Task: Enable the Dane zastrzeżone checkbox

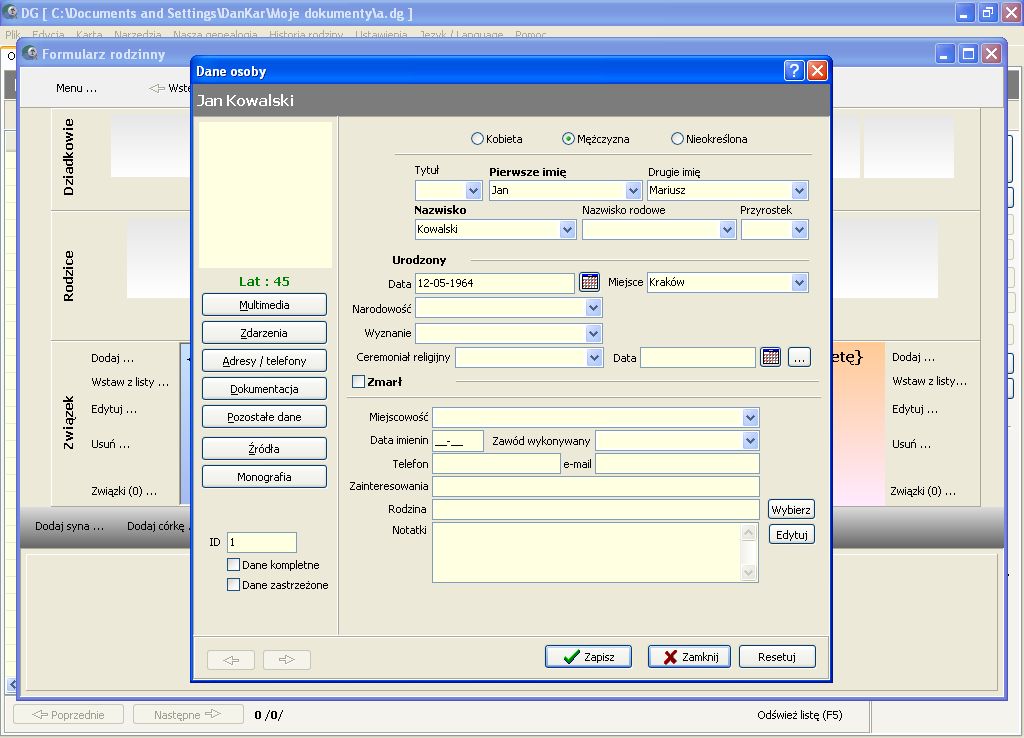Action: 233,585
